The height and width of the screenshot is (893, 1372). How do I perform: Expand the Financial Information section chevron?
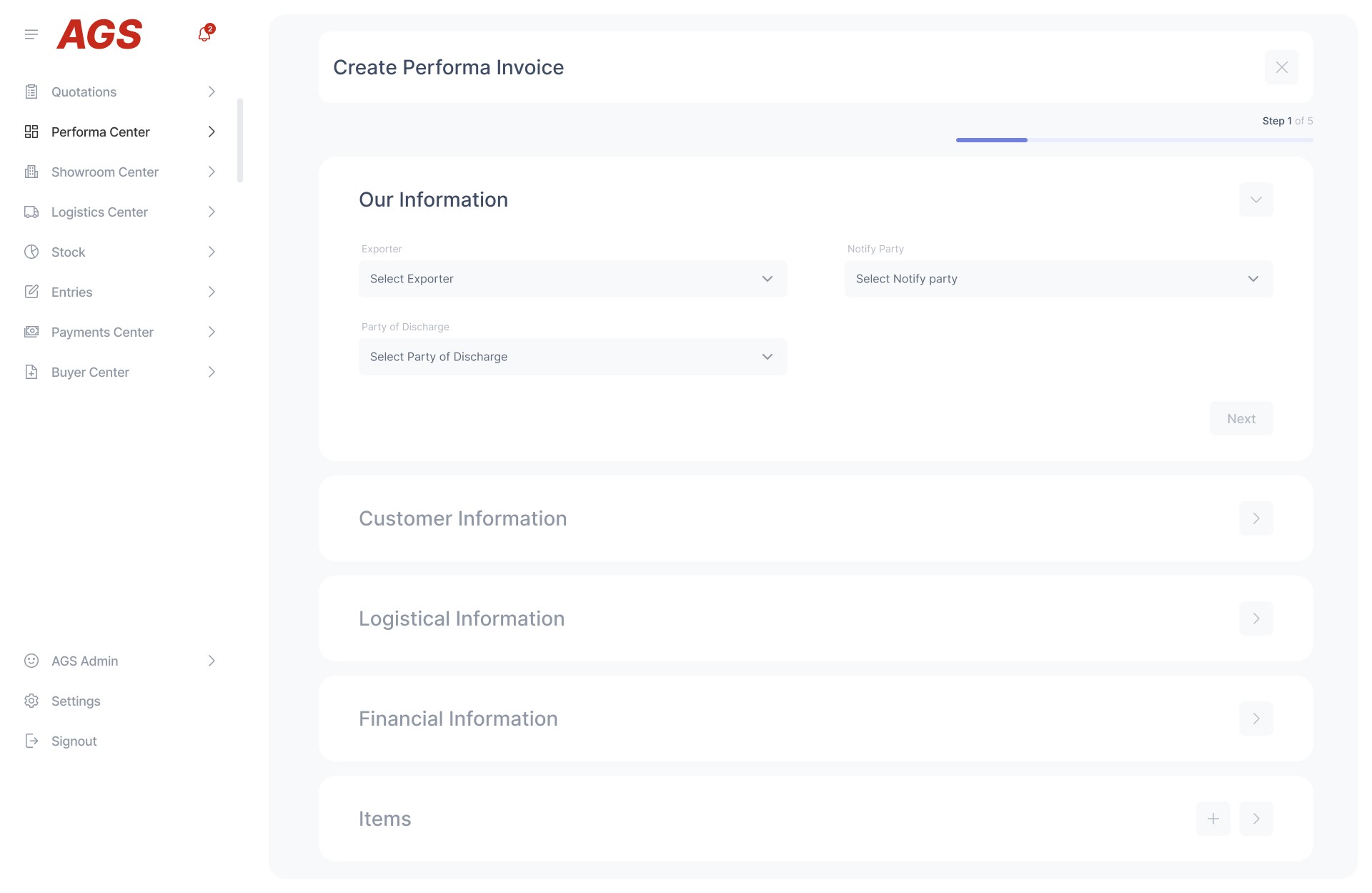(x=1256, y=719)
